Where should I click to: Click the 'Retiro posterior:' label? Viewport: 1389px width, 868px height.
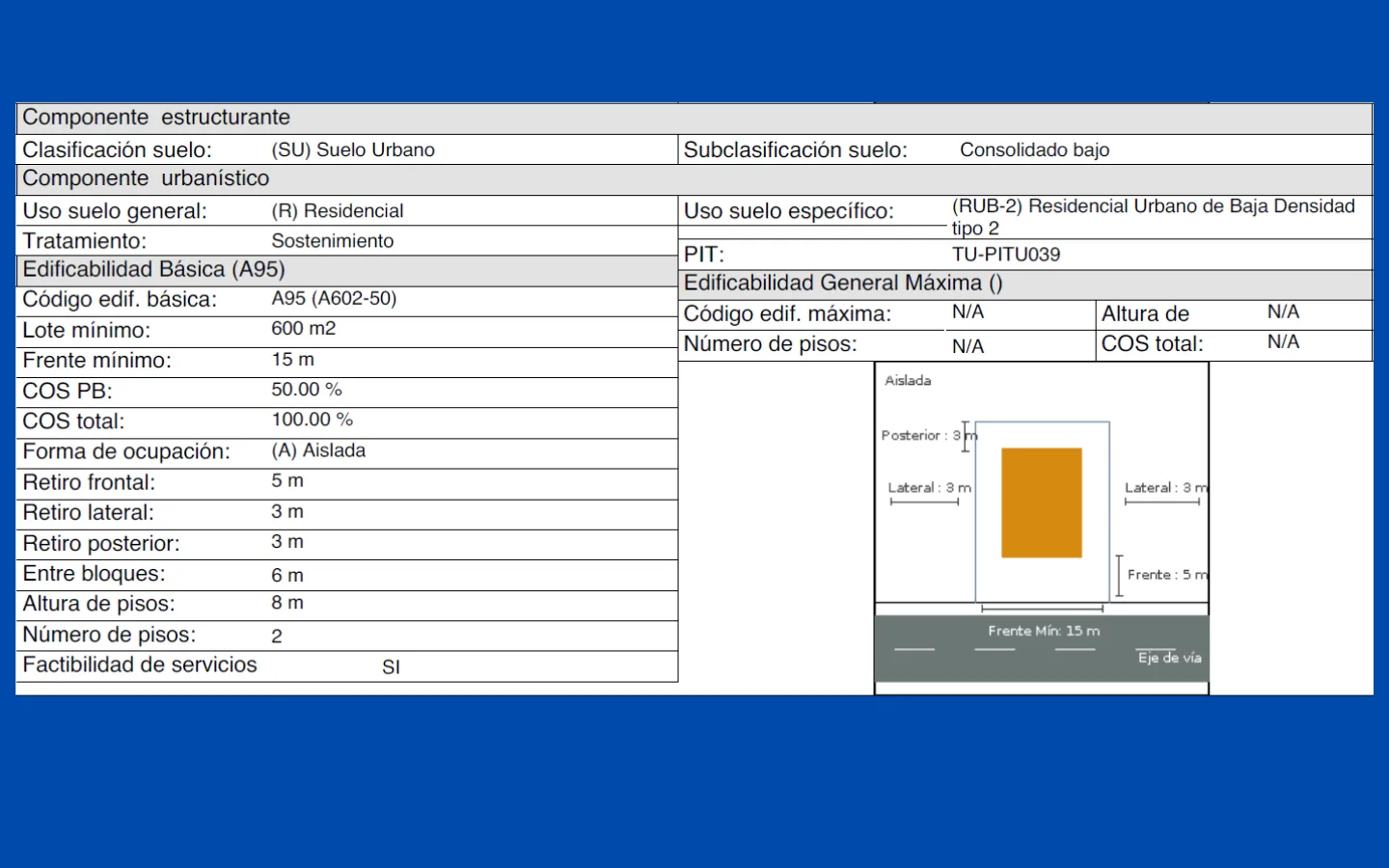pos(101,543)
